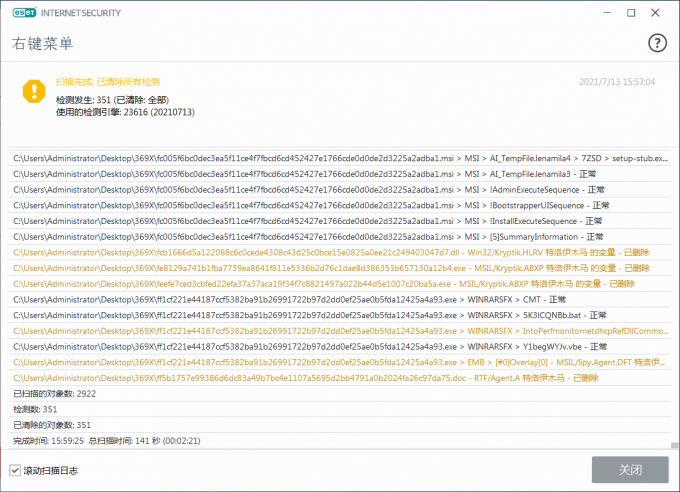Click the 2021/7/13 15:57:04 timestamp
680x492 pixels.
pos(617,82)
